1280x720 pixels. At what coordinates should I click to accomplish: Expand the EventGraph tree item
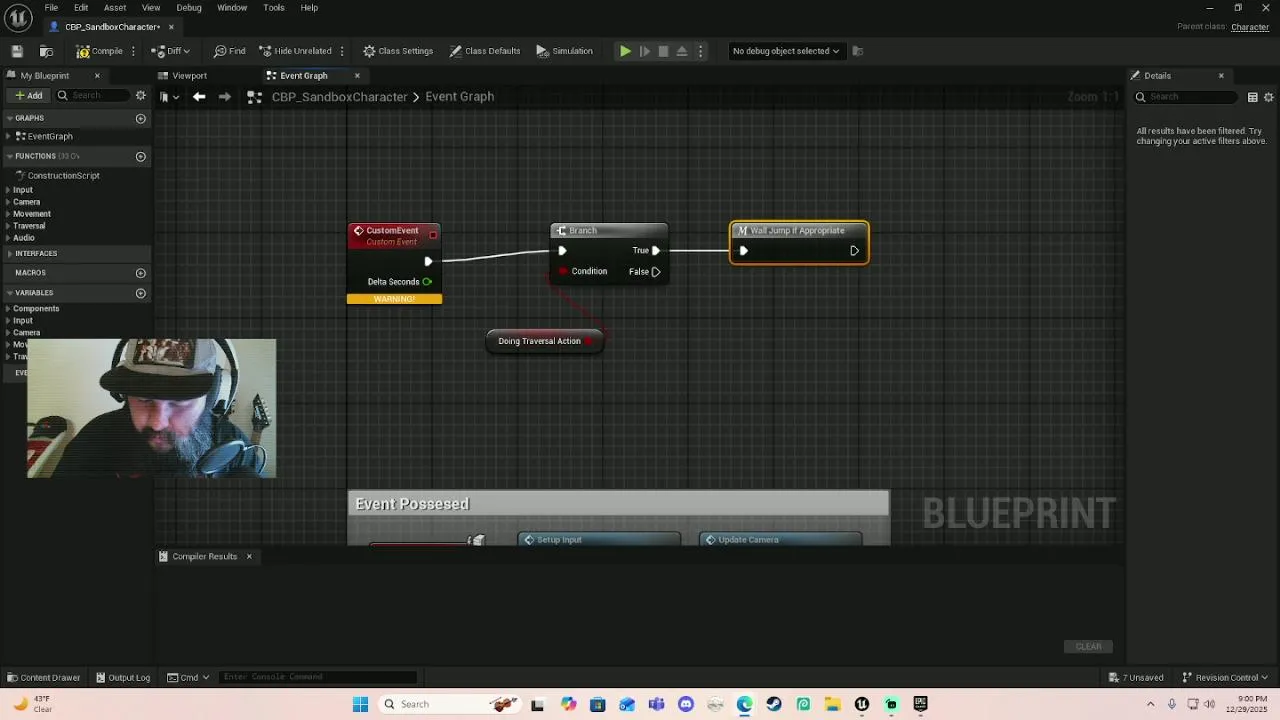pyautogui.click(x=8, y=136)
